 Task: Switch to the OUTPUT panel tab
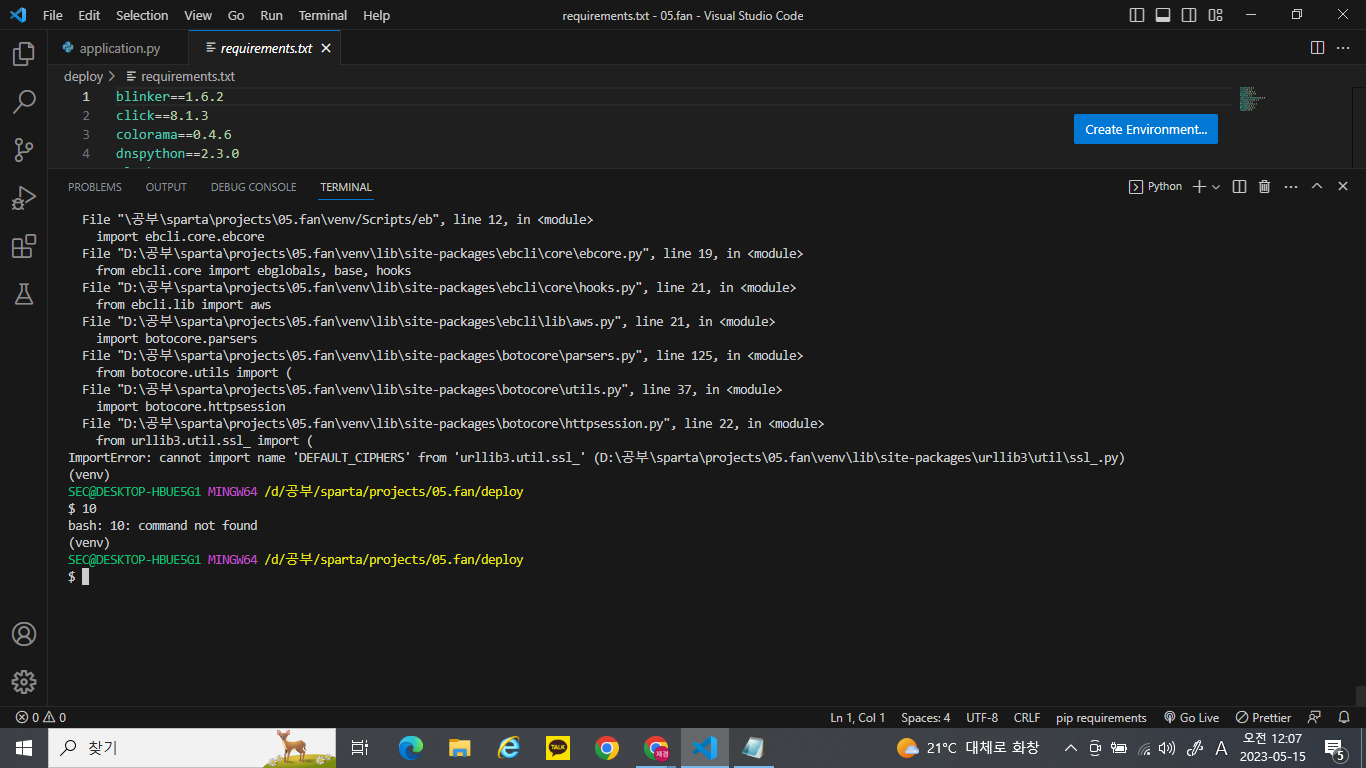pyautogui.click(x=166, y=187)
